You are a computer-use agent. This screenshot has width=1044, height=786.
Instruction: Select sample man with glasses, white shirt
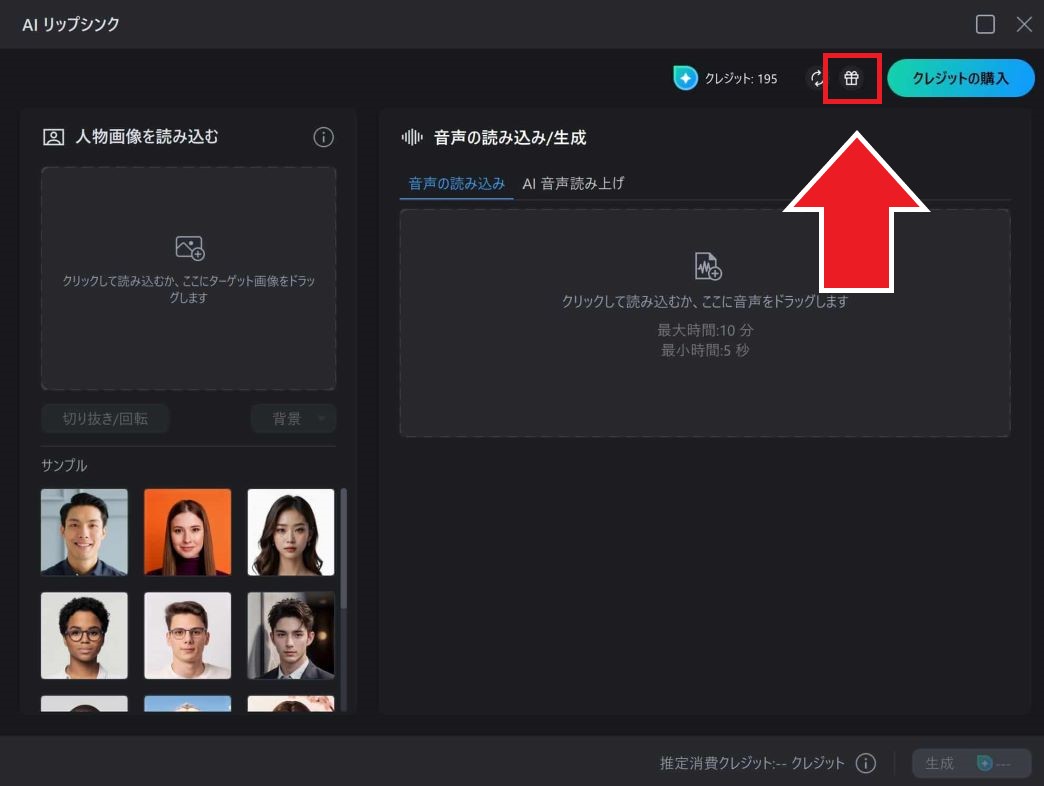(x=188, y=636)
